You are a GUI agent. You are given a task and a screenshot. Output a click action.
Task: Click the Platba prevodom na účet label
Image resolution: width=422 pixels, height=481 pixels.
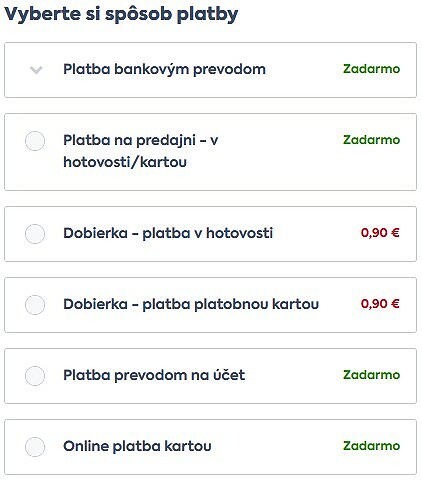(154, 375)
